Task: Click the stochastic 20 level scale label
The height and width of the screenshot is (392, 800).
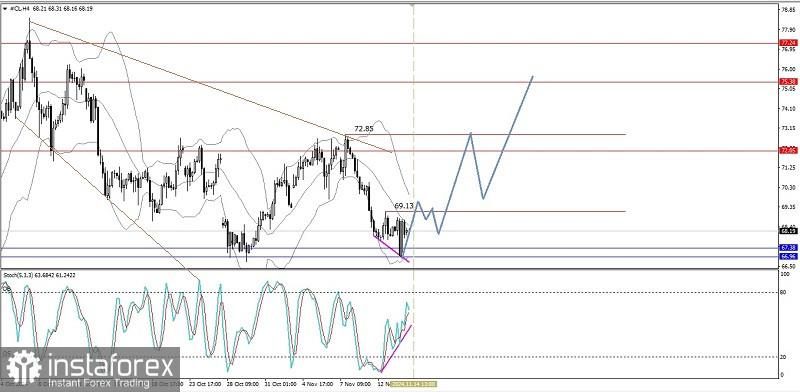Action: coord(782,357)
